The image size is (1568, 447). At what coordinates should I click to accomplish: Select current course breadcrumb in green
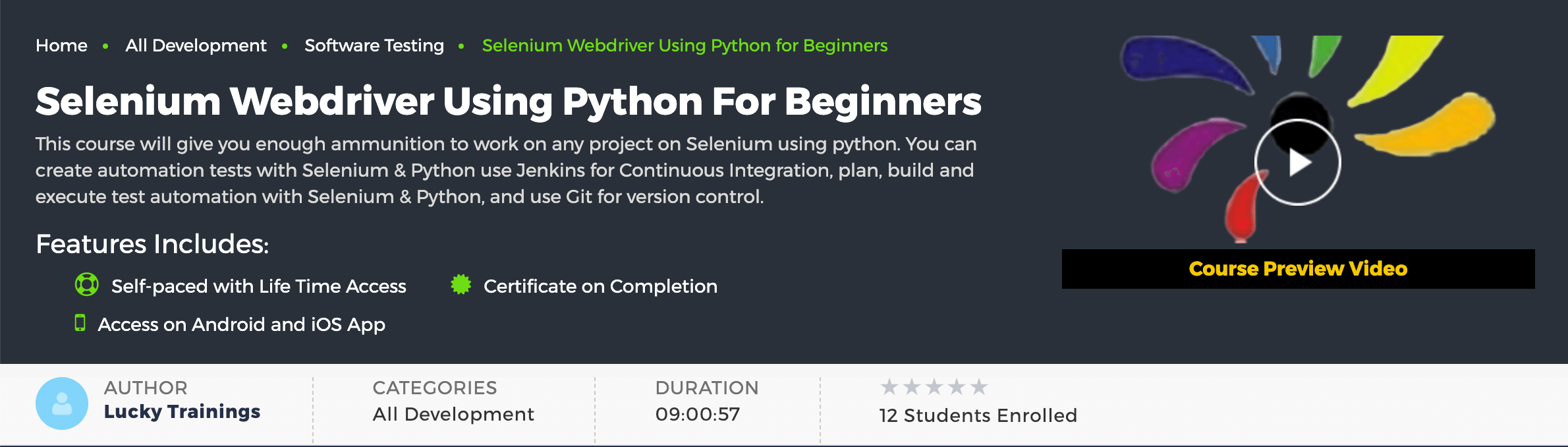pyautogui.click(x=685, y=45)
